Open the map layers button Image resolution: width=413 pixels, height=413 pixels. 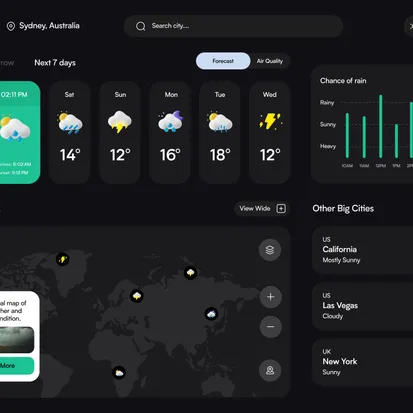pos(270,250)
